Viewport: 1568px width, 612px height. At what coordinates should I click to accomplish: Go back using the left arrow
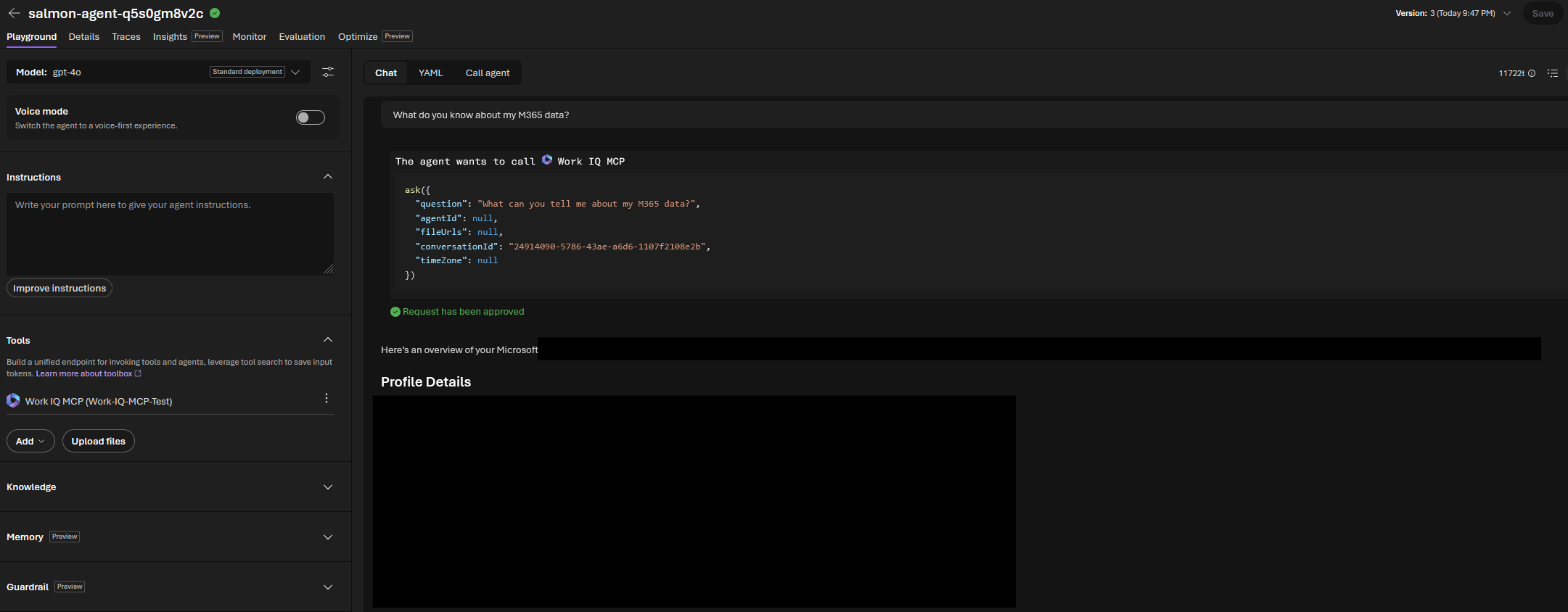tap(14, 13)
